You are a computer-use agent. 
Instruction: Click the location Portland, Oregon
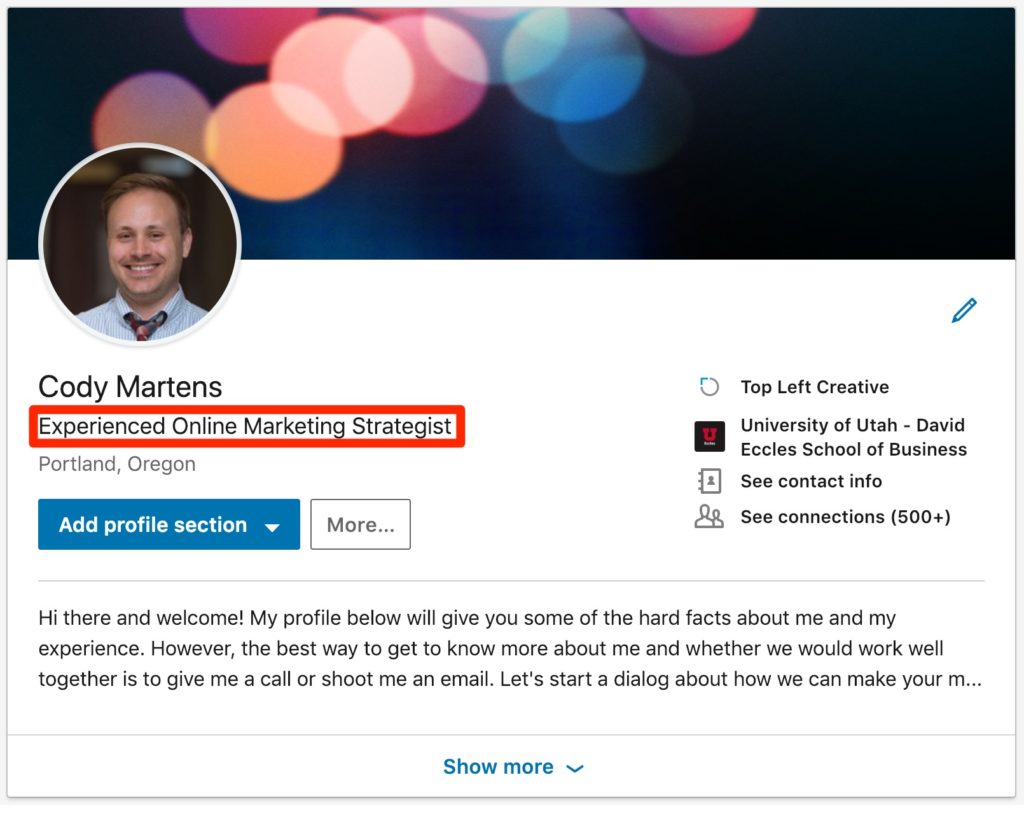pos(117,464)
